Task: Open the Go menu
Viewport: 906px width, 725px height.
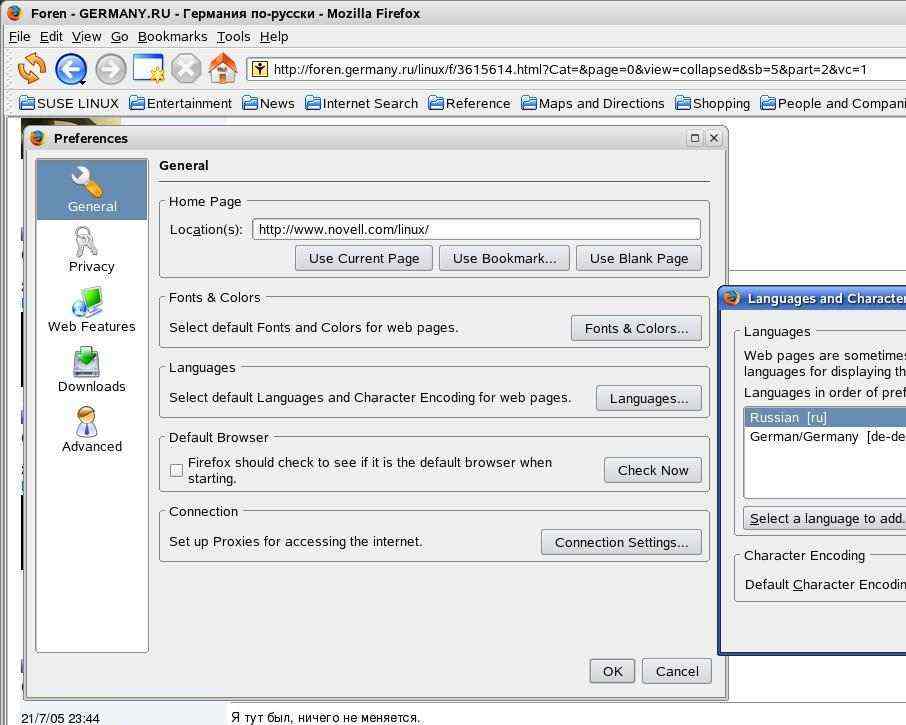Action: (120, 36)
